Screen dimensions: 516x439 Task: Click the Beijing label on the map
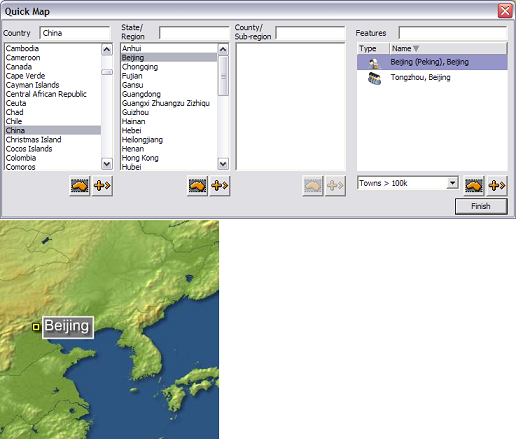67,327
